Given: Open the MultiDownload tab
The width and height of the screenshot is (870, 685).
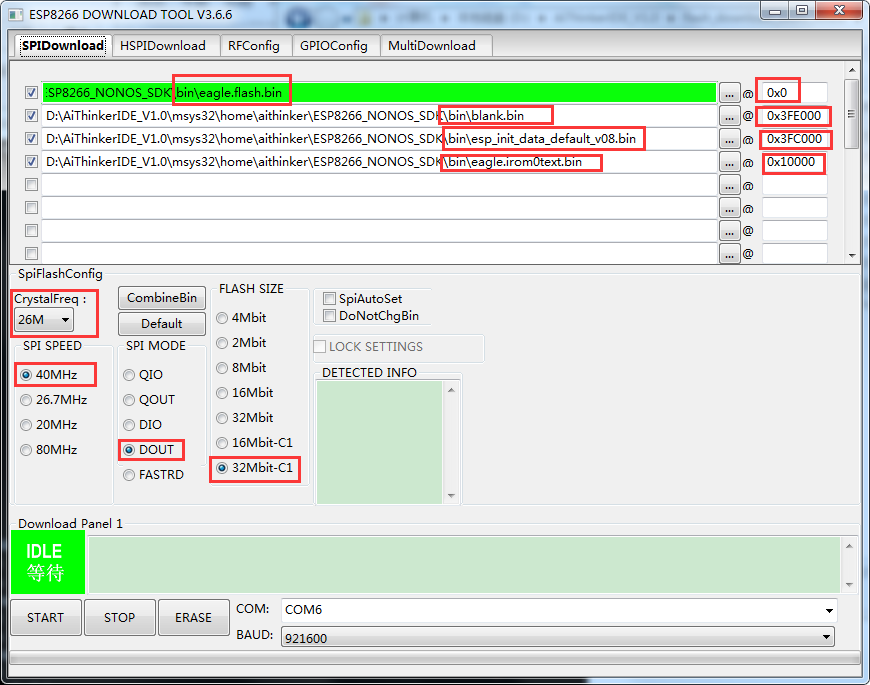Looking at the screenshot, I should pyautogui.click(x=432, y=45).
